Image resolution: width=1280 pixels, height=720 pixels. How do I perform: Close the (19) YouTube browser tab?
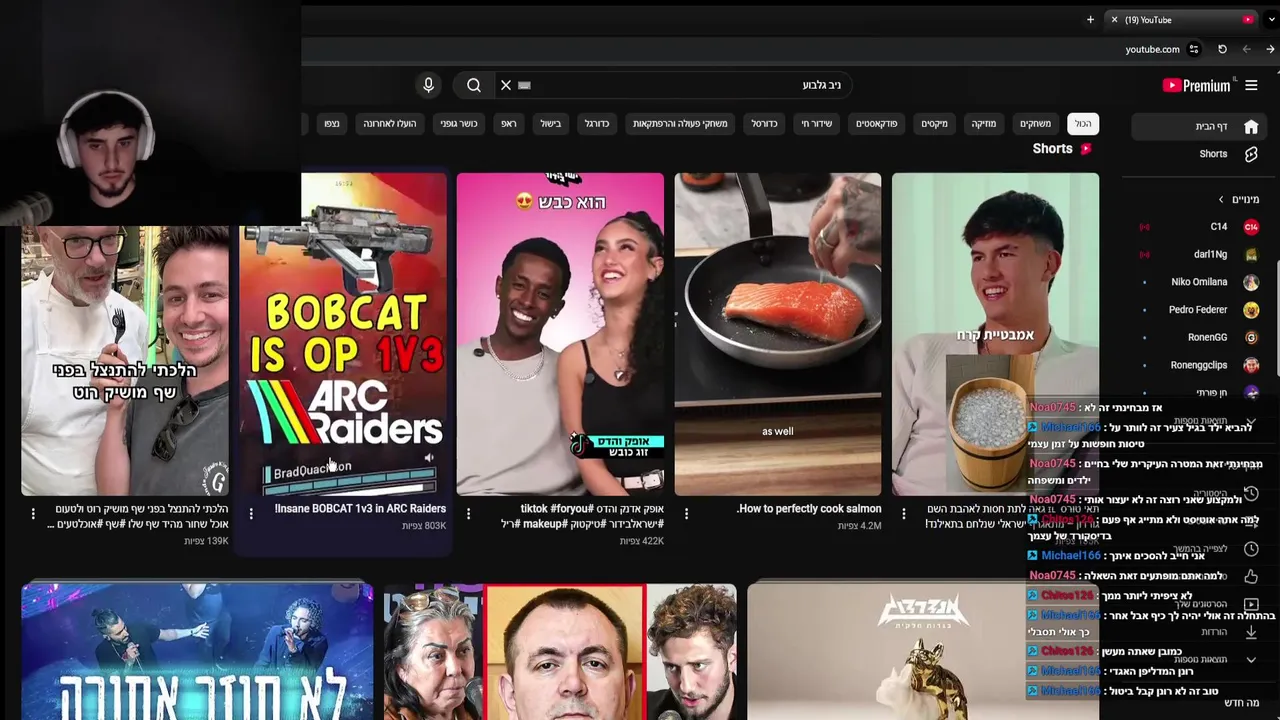pos(1114,20)
